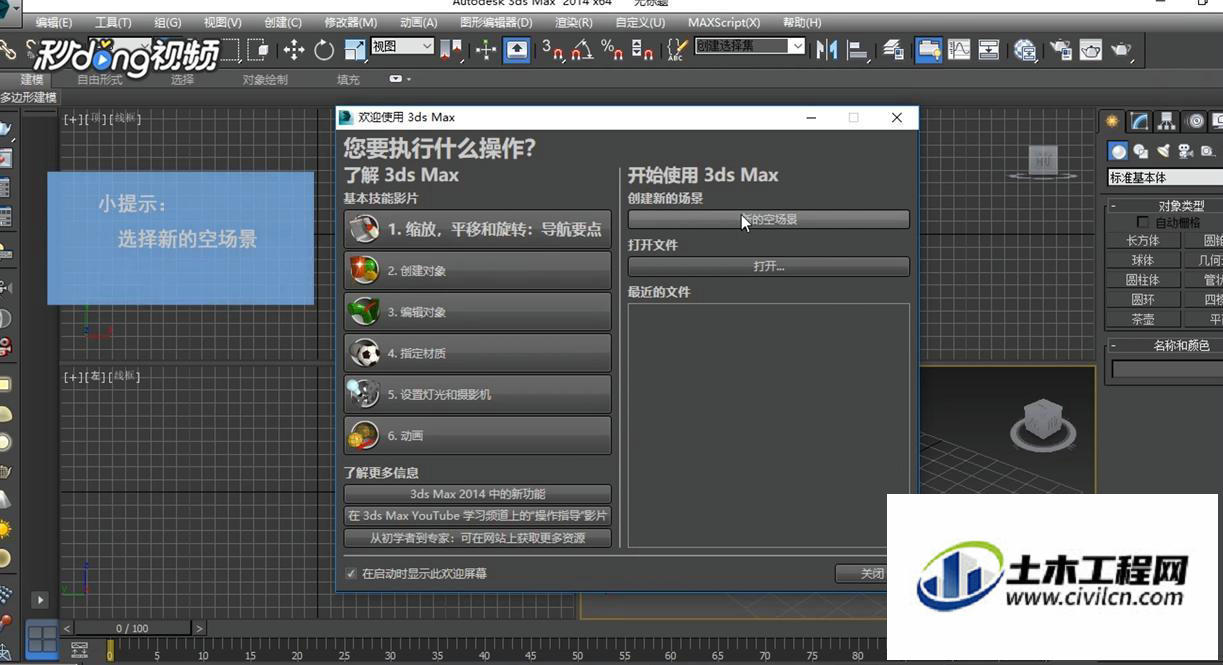Click the 球体 object type button
1223x665 pixels.
click(1143, 260)
